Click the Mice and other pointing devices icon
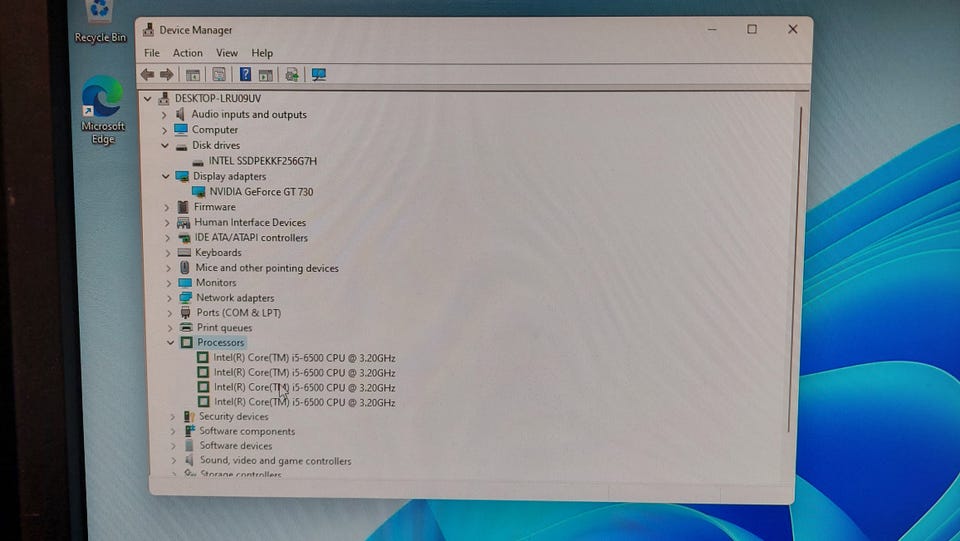960x541 pixels. 184,267
